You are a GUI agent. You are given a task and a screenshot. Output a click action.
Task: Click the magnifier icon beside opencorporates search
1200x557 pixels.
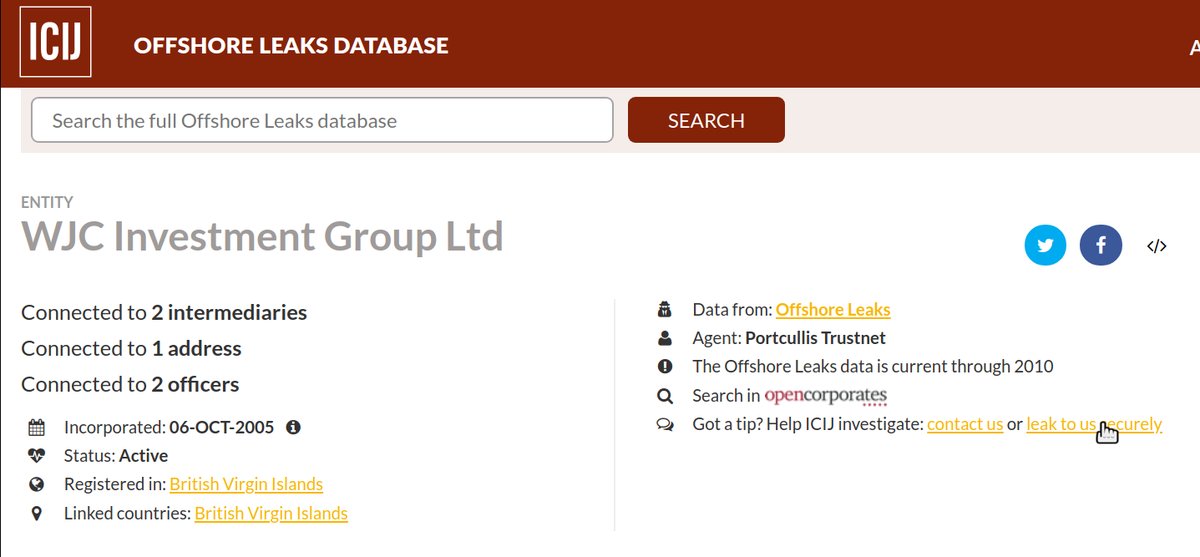pyautogui.click(x=665, y=396)
